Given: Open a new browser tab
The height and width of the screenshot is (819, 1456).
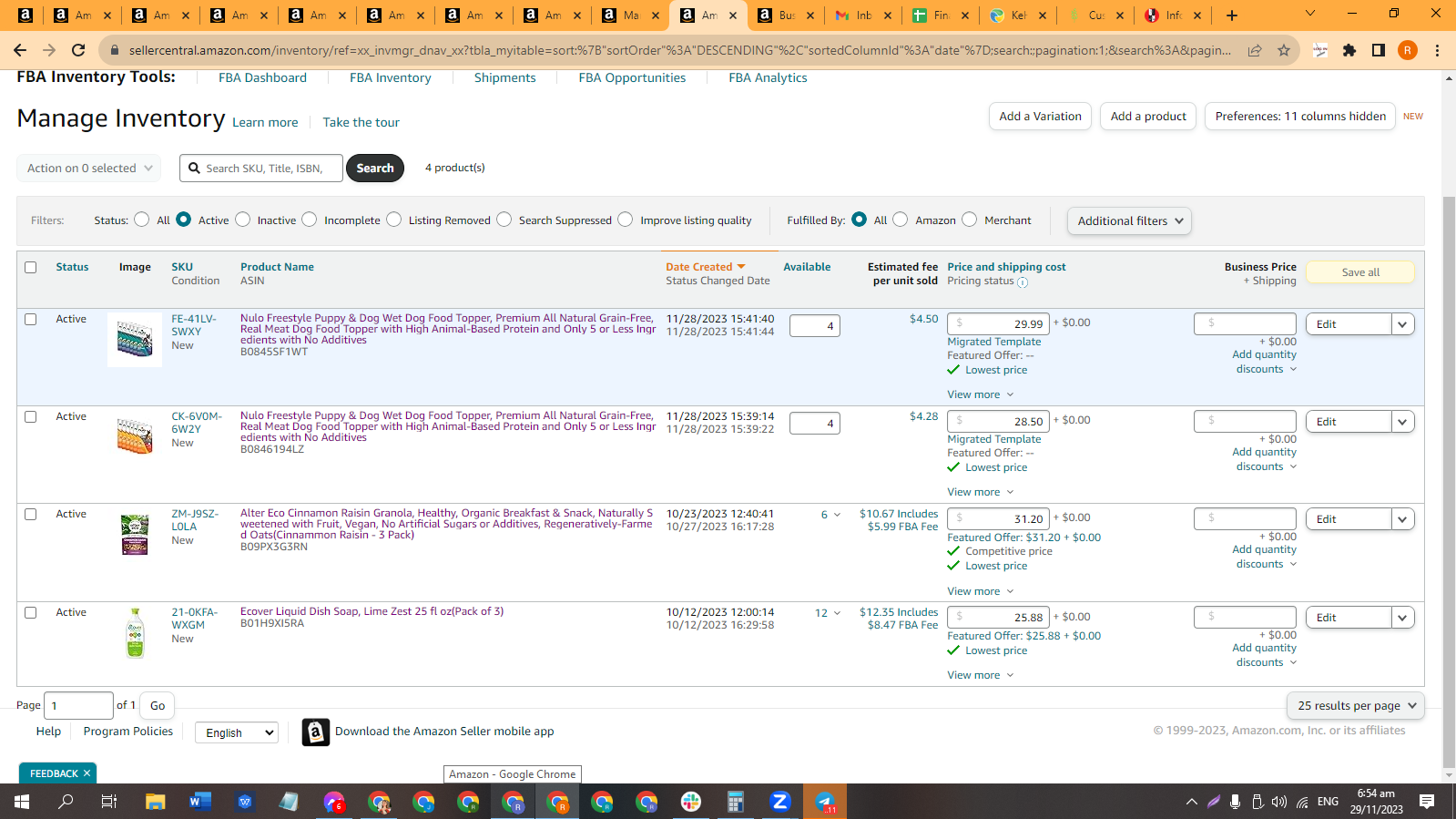Looking at the screenshot, I should click(x=1232, y=15).
